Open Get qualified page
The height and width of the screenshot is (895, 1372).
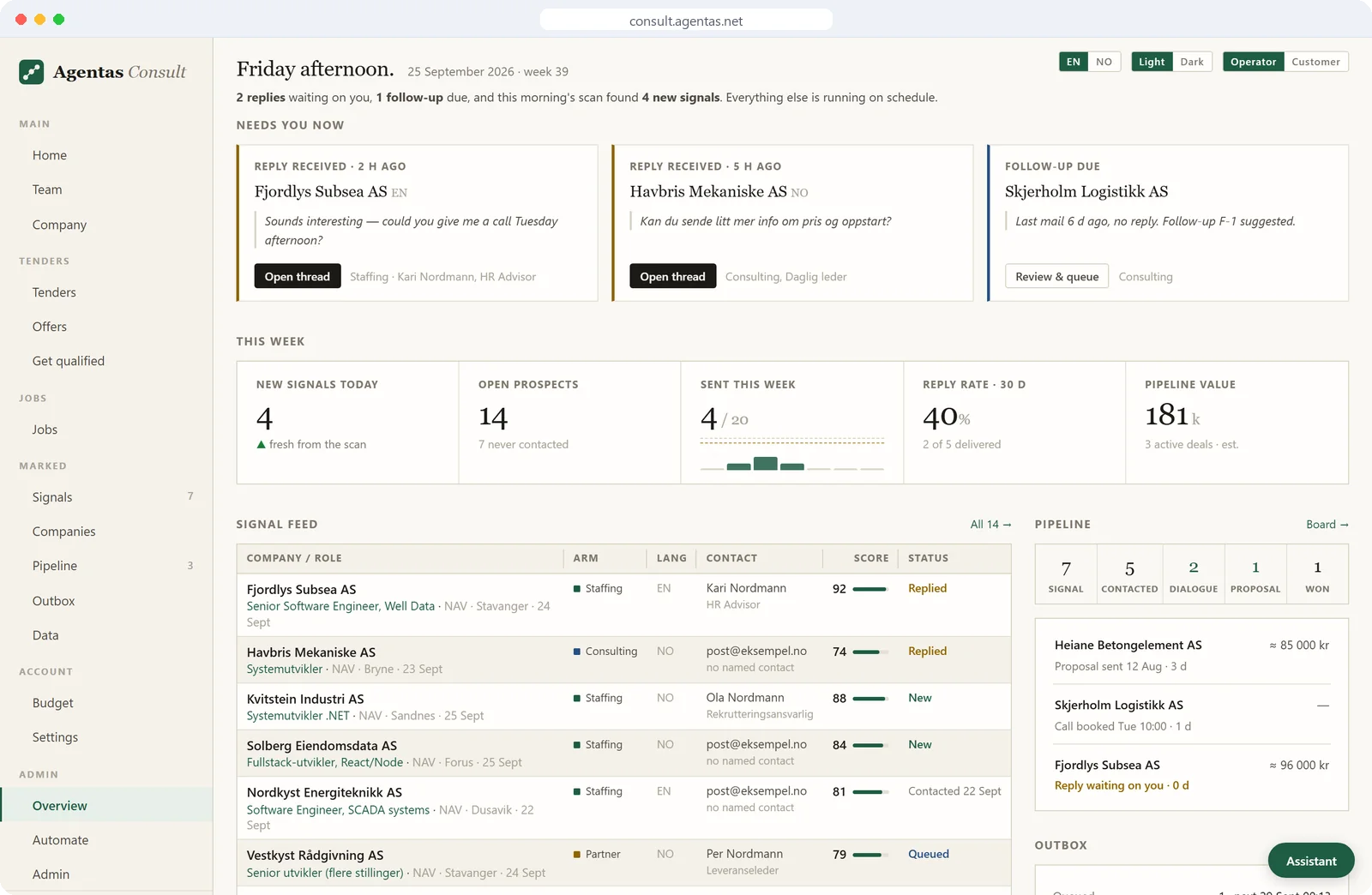tap(106, 361)
